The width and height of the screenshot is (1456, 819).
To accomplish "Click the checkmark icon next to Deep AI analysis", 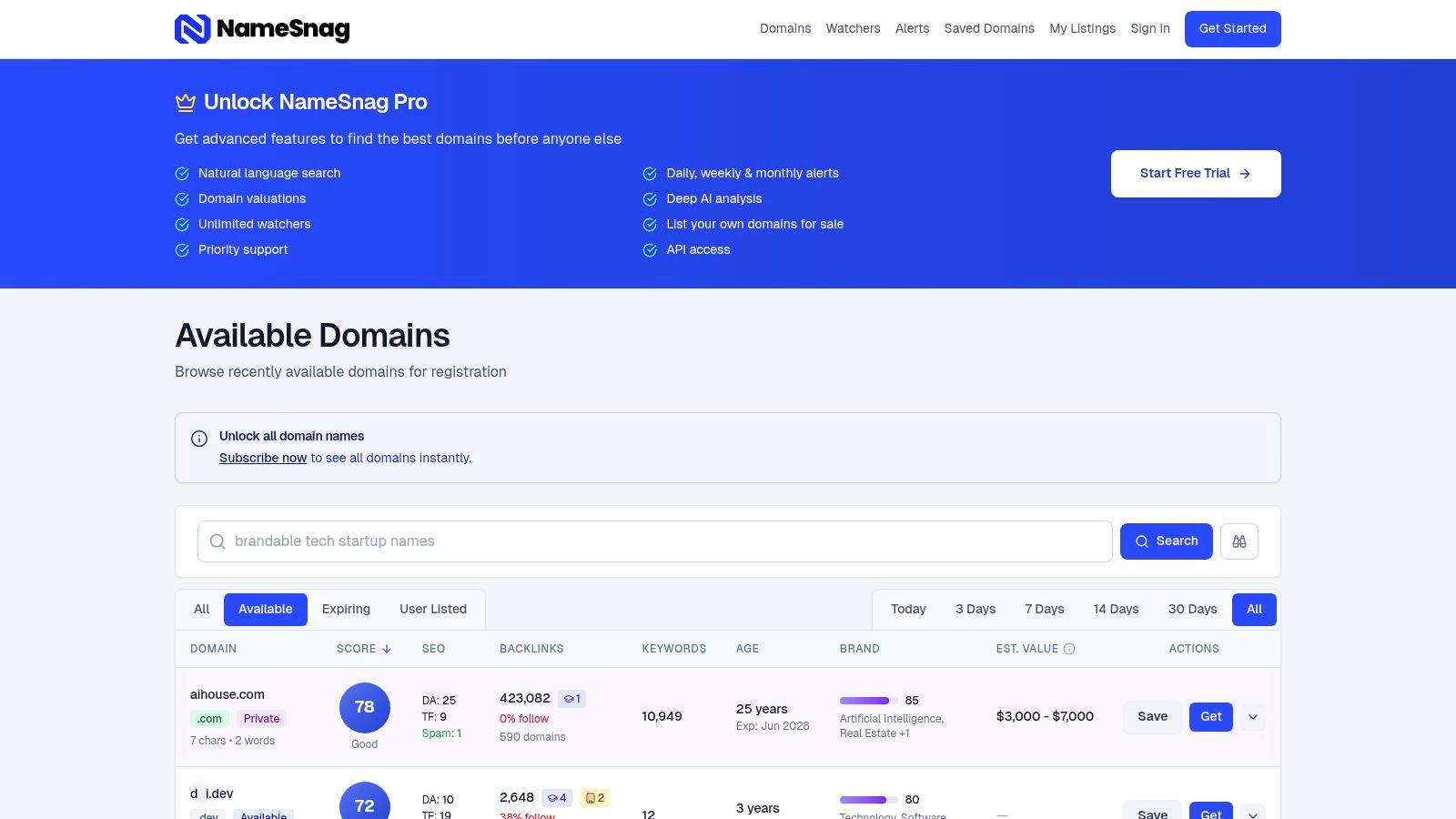I will pos(650,199).
